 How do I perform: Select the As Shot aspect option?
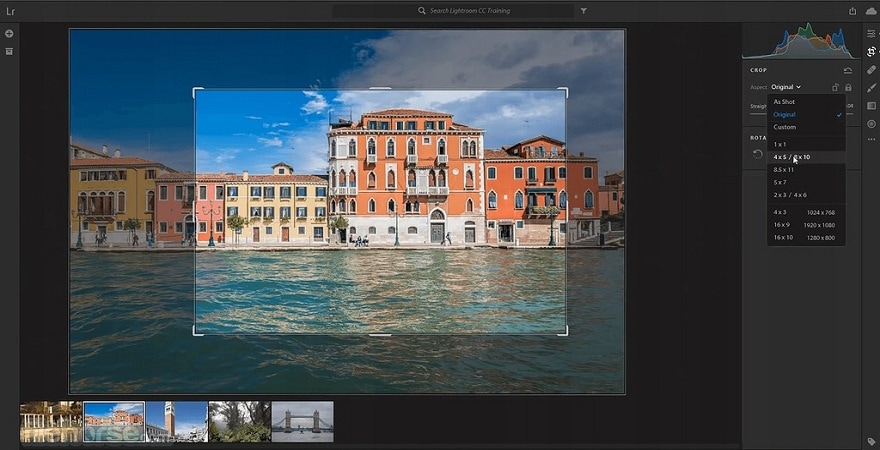(x=784, y=102)
